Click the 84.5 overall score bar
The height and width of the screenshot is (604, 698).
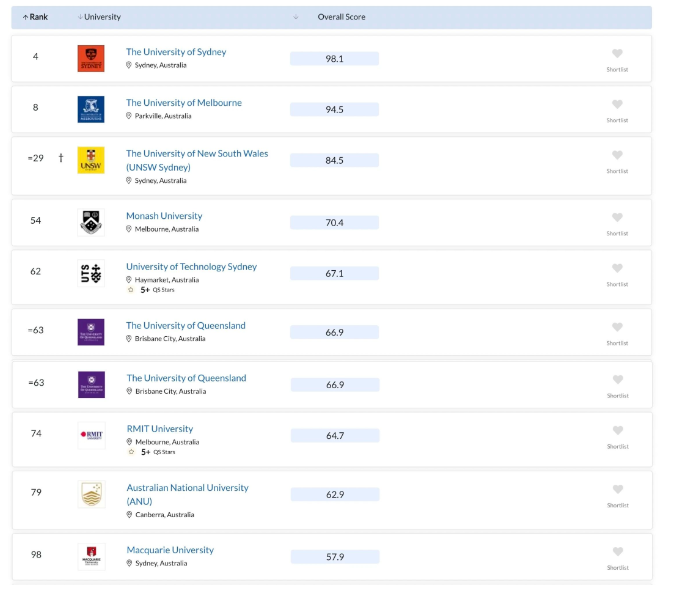click(334, 160)
